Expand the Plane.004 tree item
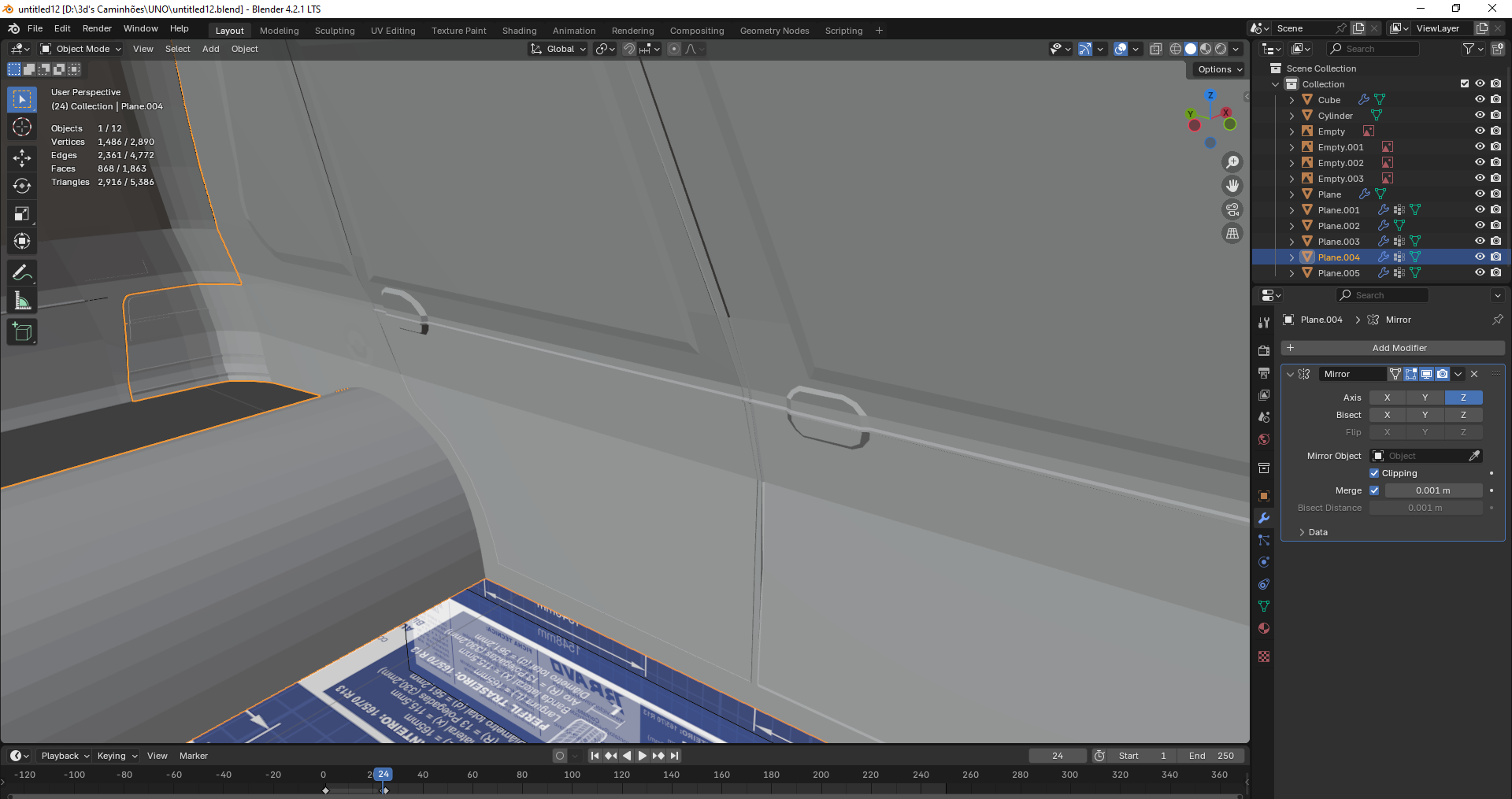The image size is (1512, 799). coord(1291,257)
